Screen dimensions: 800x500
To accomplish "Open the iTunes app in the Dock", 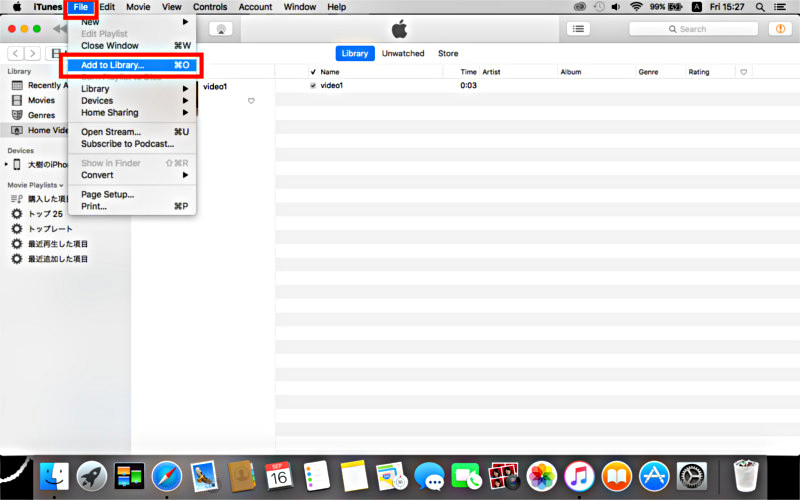I will coord(579,475).
